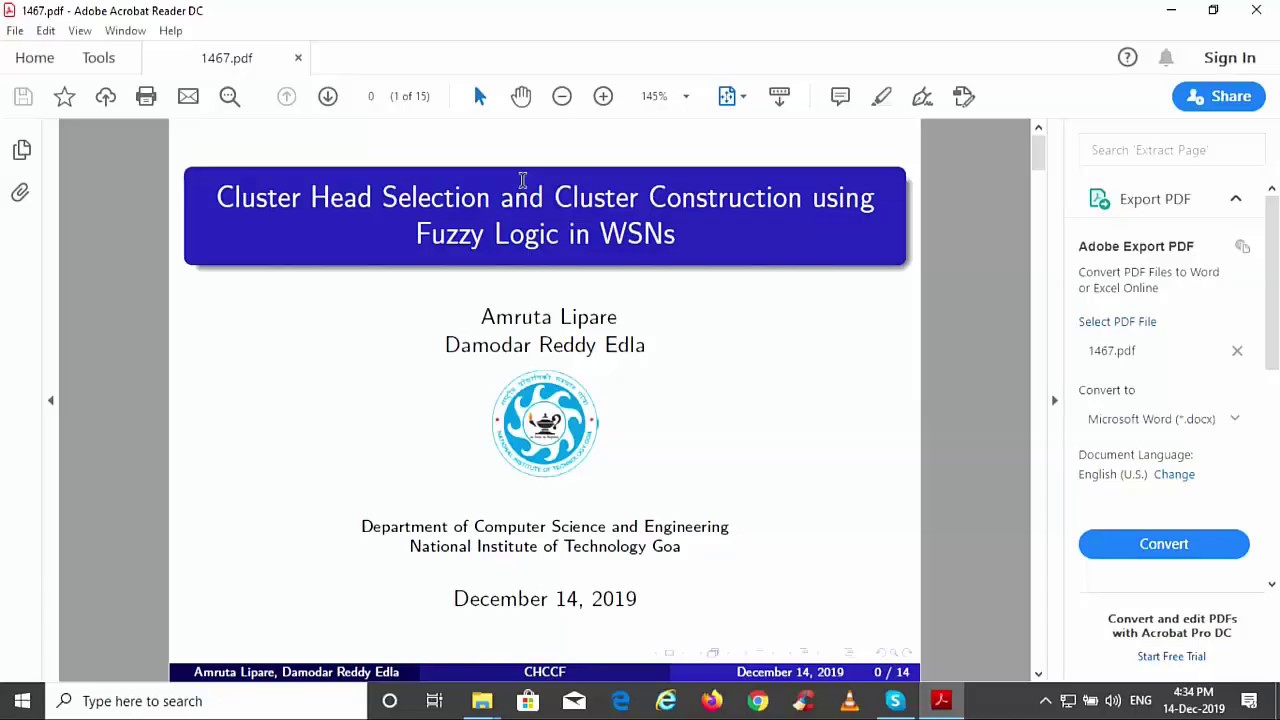Open page thumbnails panel

coord(21,149)
